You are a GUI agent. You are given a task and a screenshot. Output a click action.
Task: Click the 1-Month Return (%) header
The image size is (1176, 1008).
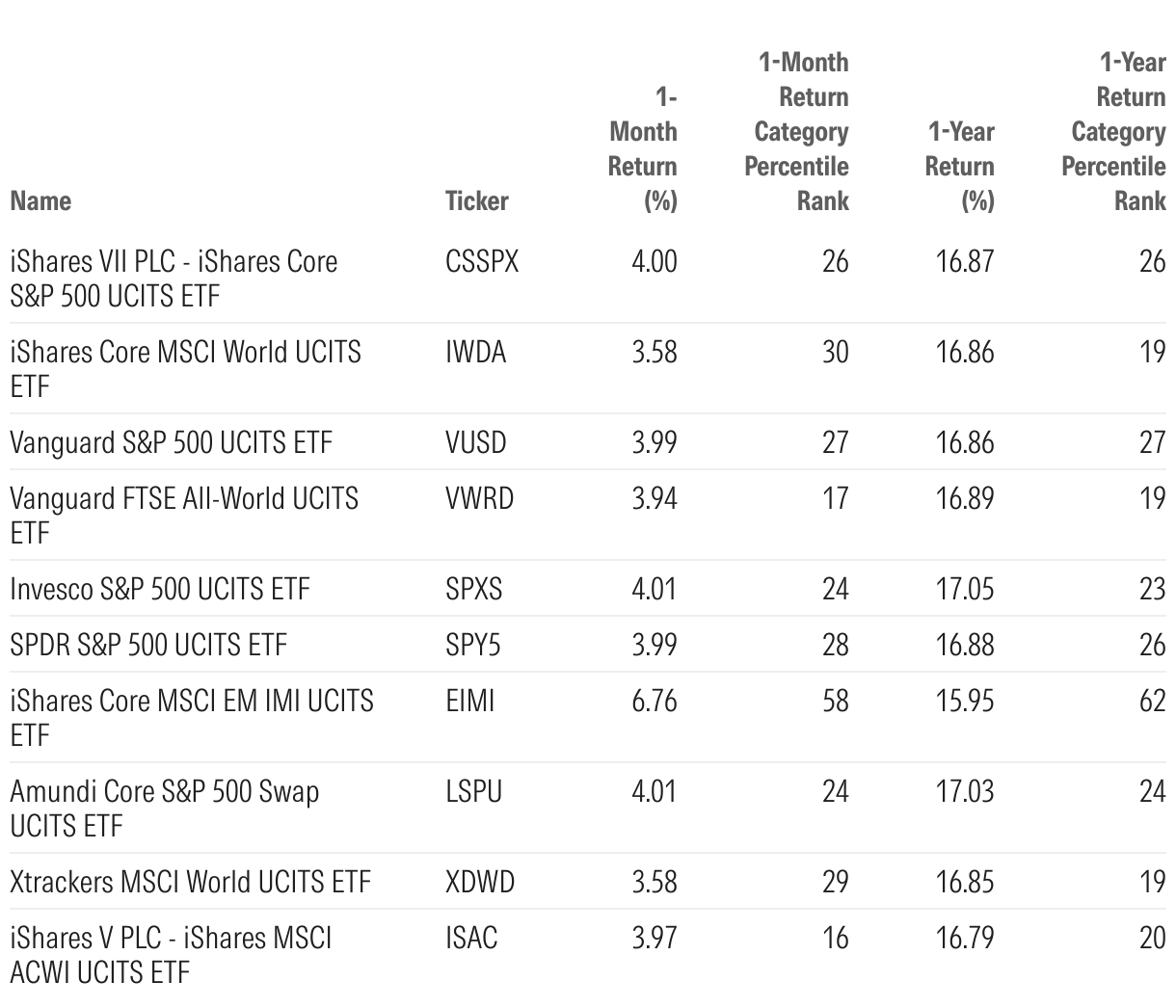643,148
